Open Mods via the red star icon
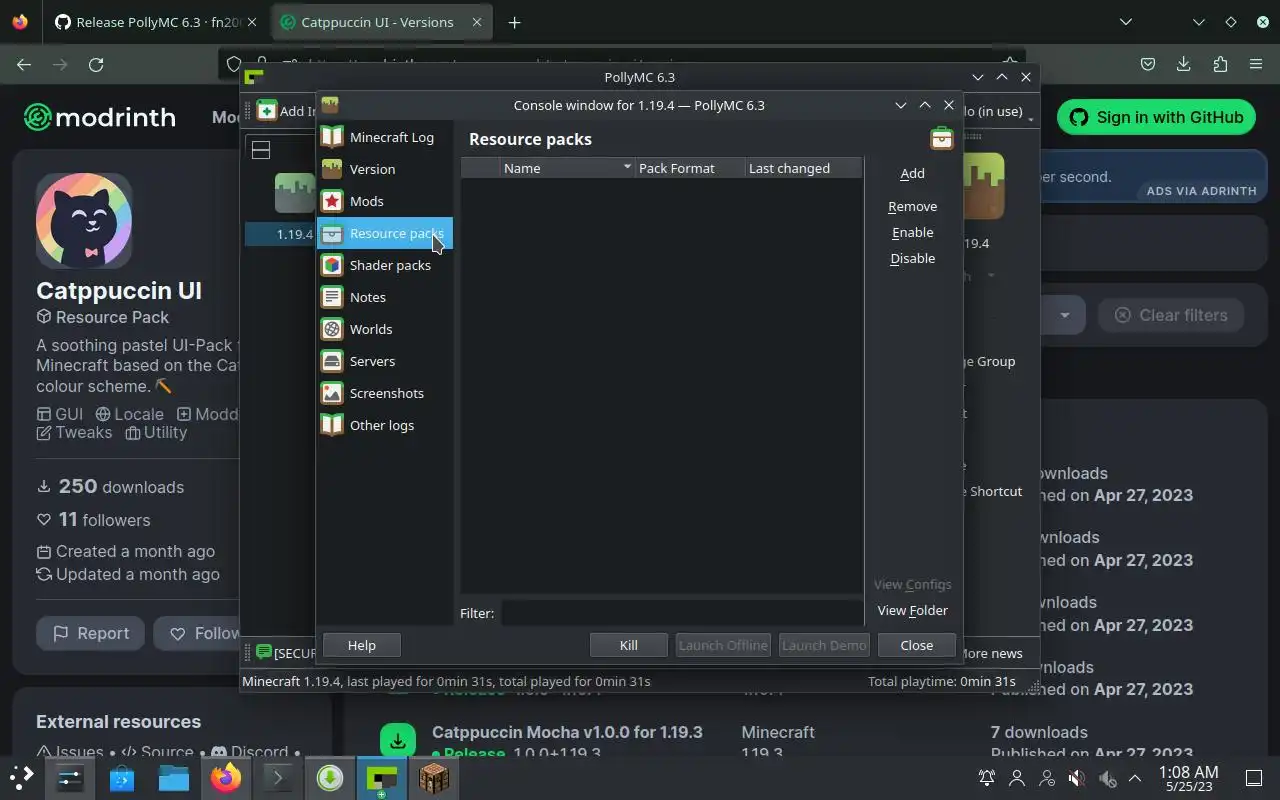1280x800 pixels. click(x=332, y=201)
